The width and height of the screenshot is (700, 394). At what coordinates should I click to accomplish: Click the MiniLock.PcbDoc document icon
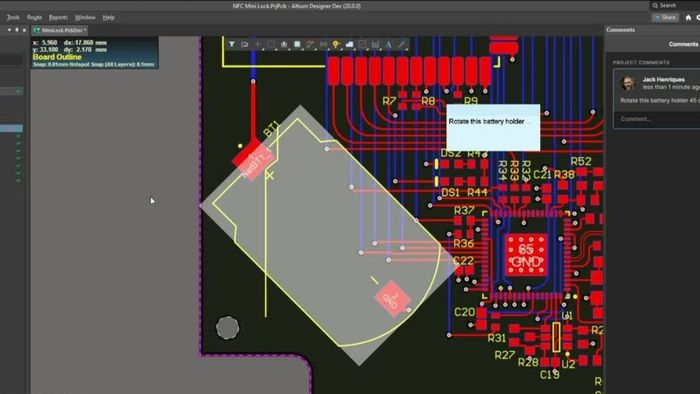(x=37, y=30)
